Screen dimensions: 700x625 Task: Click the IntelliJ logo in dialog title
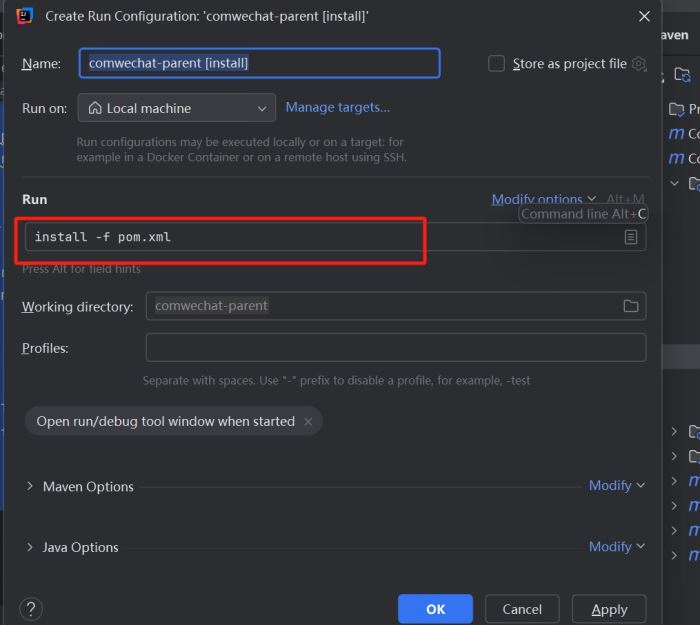tap(25, 16)
